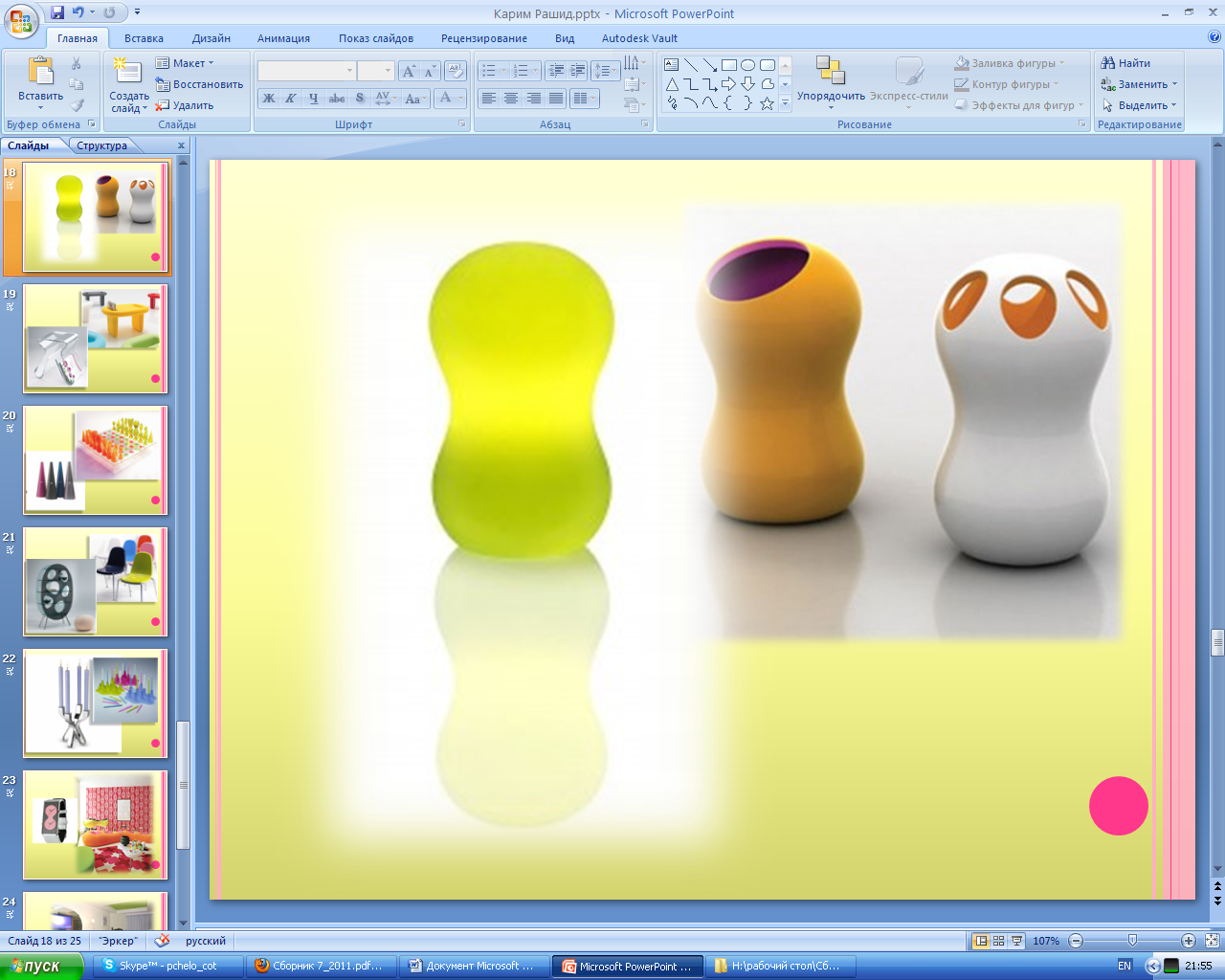The image size is (1225, 980).
Task: Switch to Slide Sorter view
Action: (x=998, y=941)
